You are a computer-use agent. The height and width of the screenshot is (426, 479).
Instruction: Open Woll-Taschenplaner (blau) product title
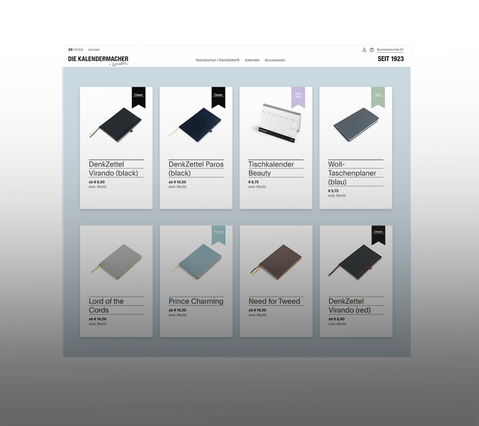click(x=352, y=173)
